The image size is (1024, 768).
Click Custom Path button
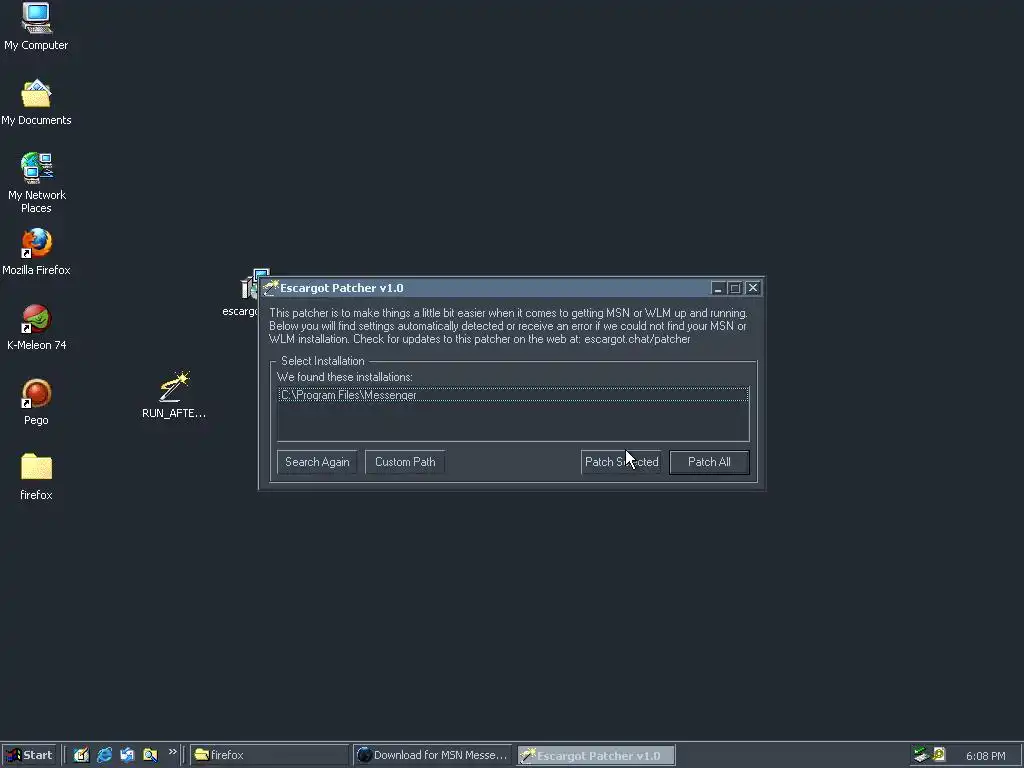point(405,462)
